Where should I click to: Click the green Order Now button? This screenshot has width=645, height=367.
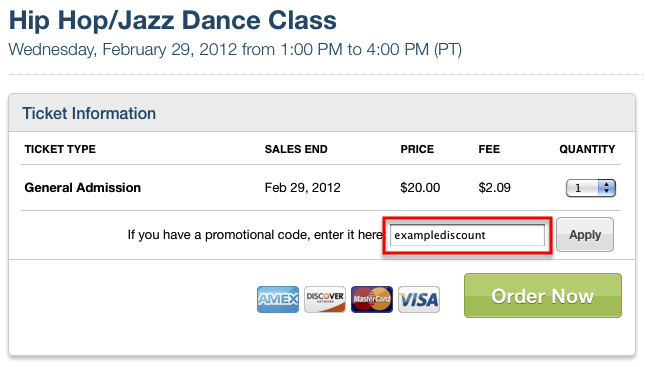point(543,295)
